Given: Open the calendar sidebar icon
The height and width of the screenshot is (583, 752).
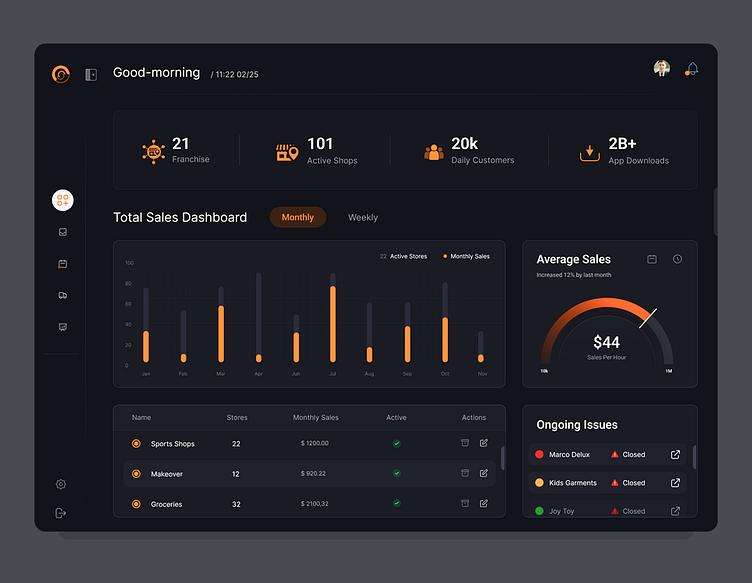Looking at the screenshot, I should pyautogui.click(x=63, y=264).
